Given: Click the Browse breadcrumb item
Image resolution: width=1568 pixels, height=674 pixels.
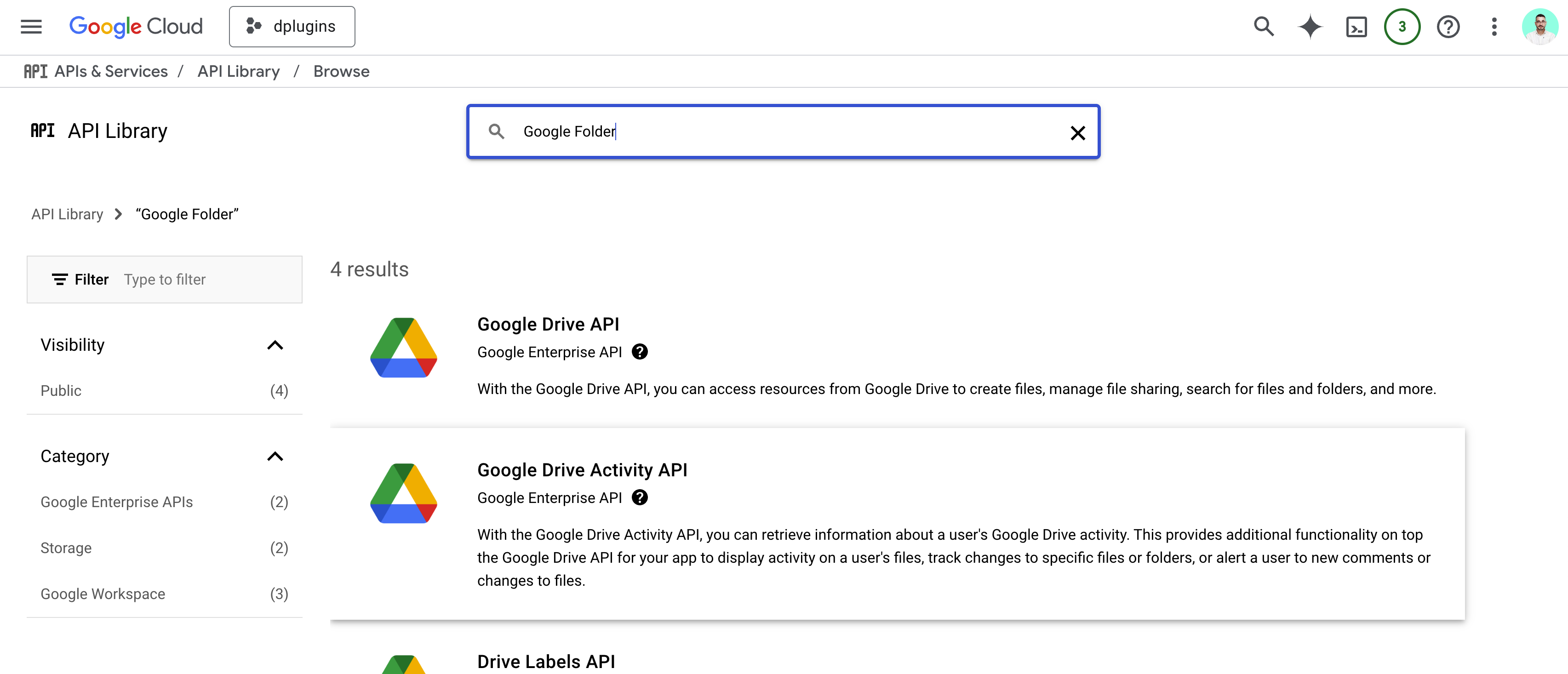Looking at the screenshot, I should pos(342,71).
